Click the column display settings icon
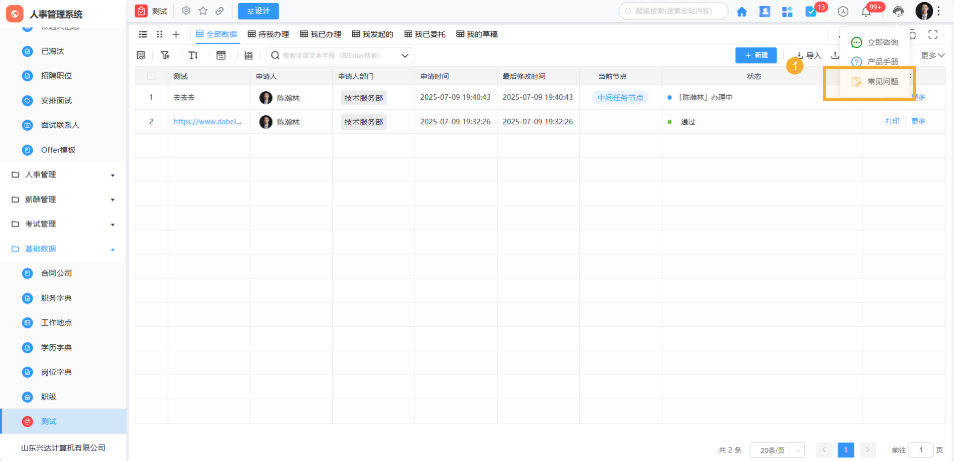The width and height of the screenshot is (954, 461). [141, 55]
